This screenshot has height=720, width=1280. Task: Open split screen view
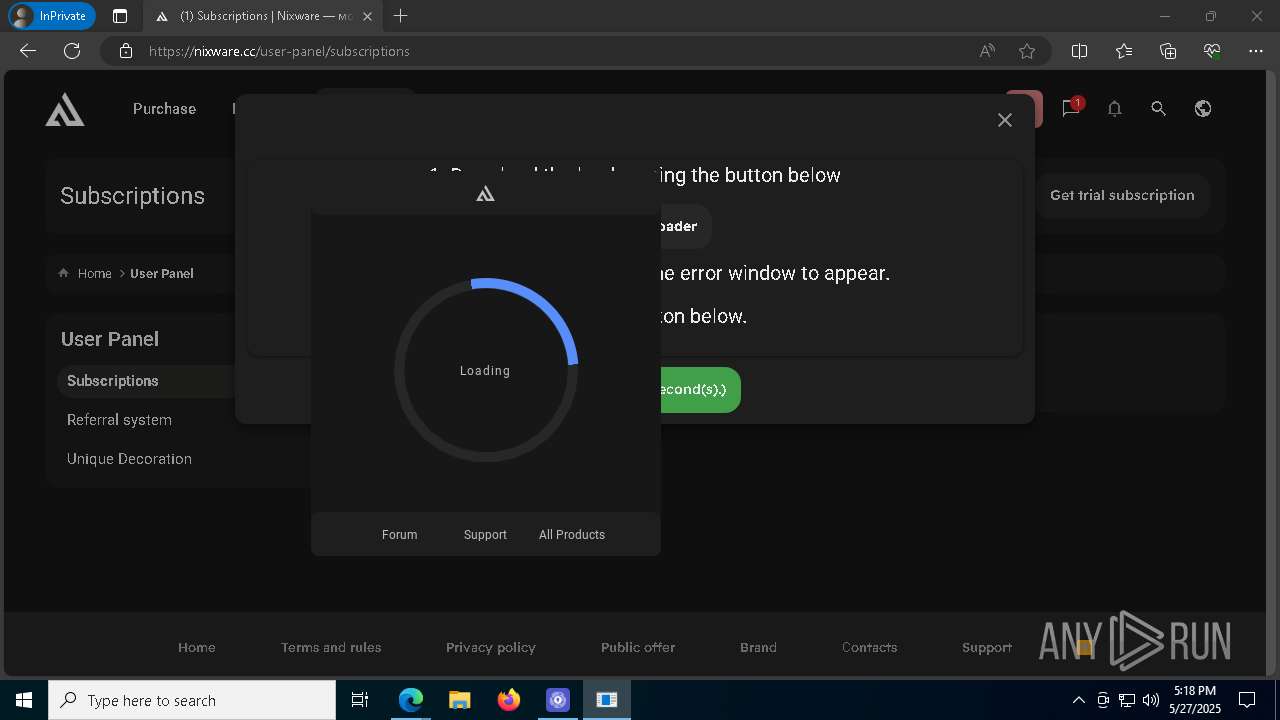1080,51
